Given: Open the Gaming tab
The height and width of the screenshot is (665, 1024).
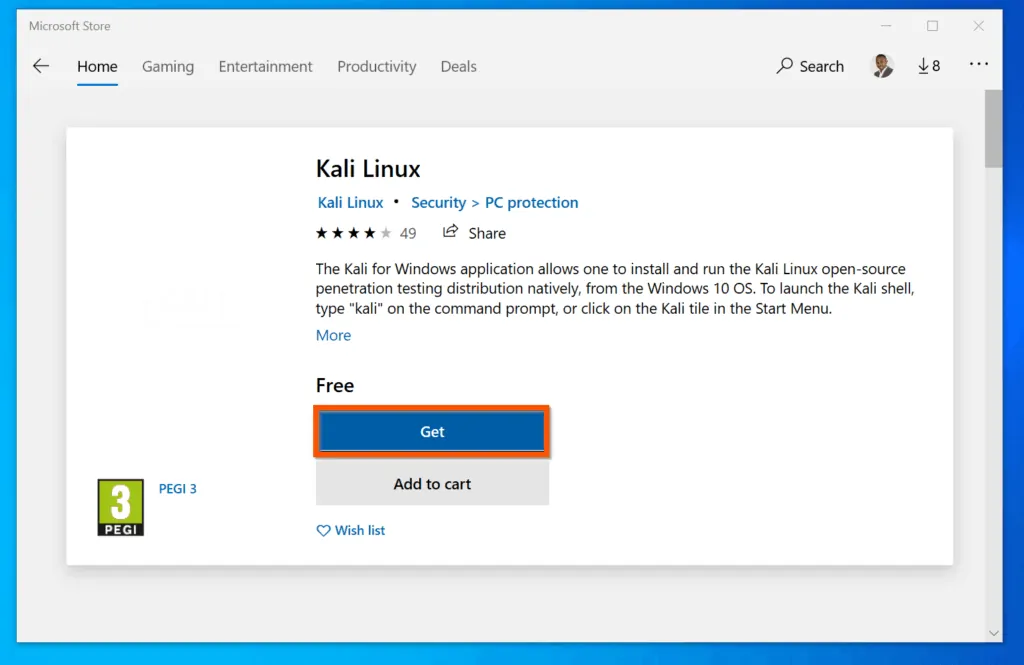Looking at the screenshot, I should (168, 66).
